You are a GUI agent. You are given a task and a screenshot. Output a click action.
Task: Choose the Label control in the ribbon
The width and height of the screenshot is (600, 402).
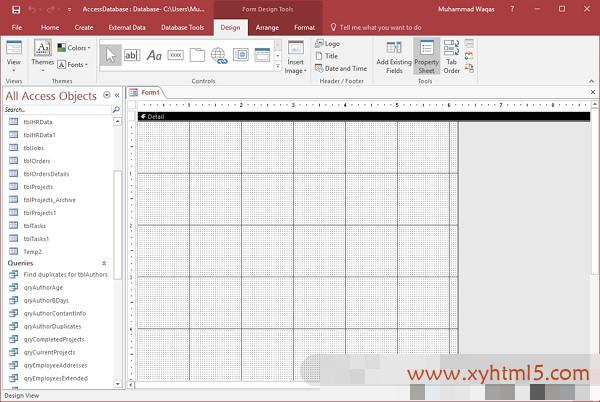point(154,55)
